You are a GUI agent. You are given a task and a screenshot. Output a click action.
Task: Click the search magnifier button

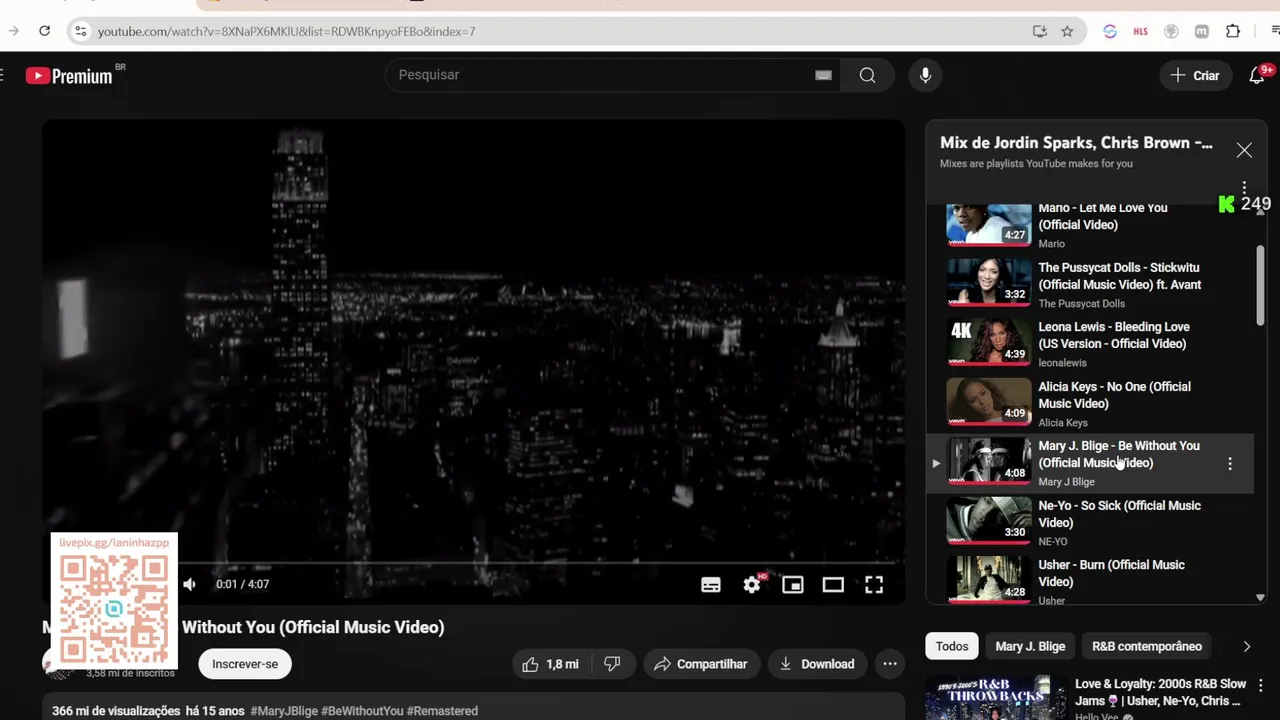tap(867, 75)
